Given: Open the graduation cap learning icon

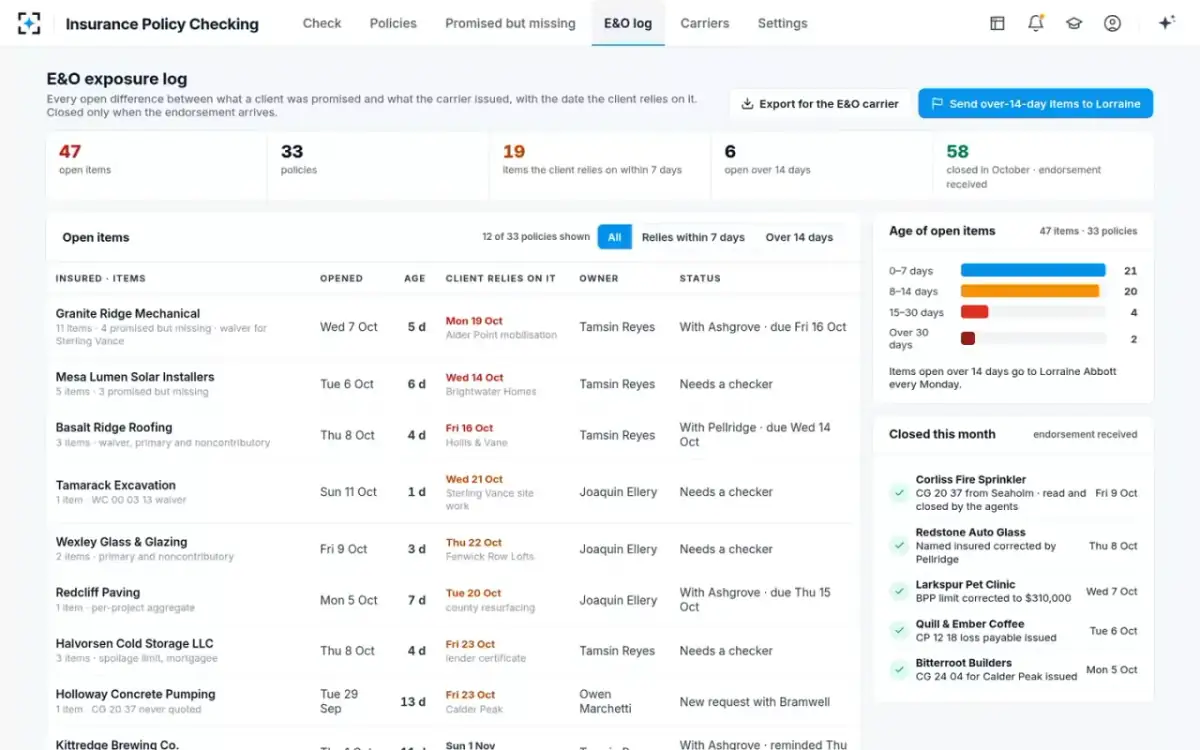Looking at the screenshot, I should (x=1074, y=23).
